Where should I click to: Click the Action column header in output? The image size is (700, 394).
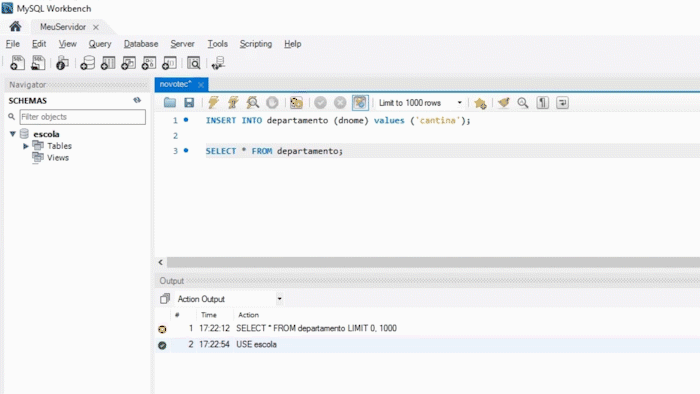(x=248, y=315)
